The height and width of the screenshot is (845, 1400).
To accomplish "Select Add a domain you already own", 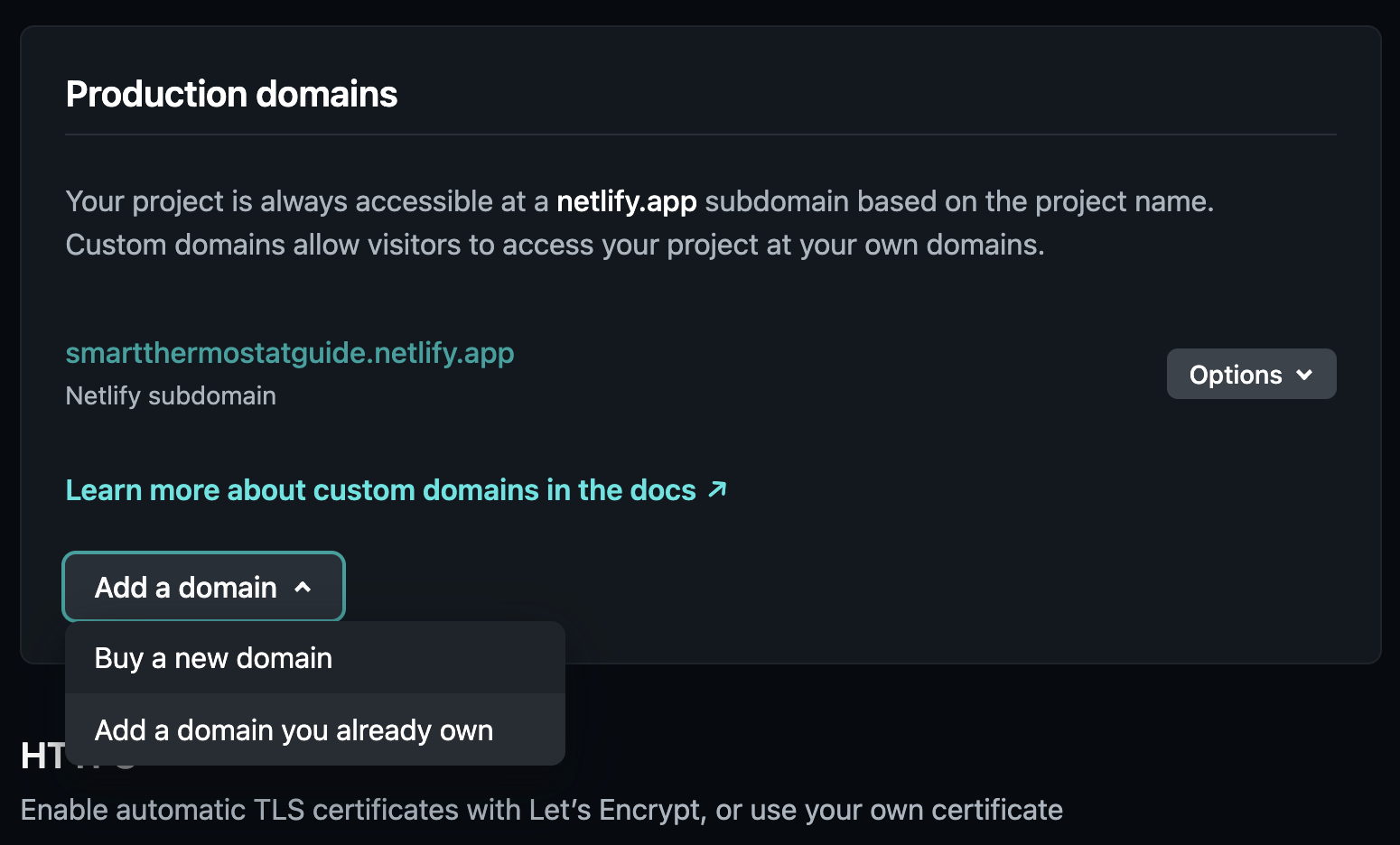I will coord(294,730).
